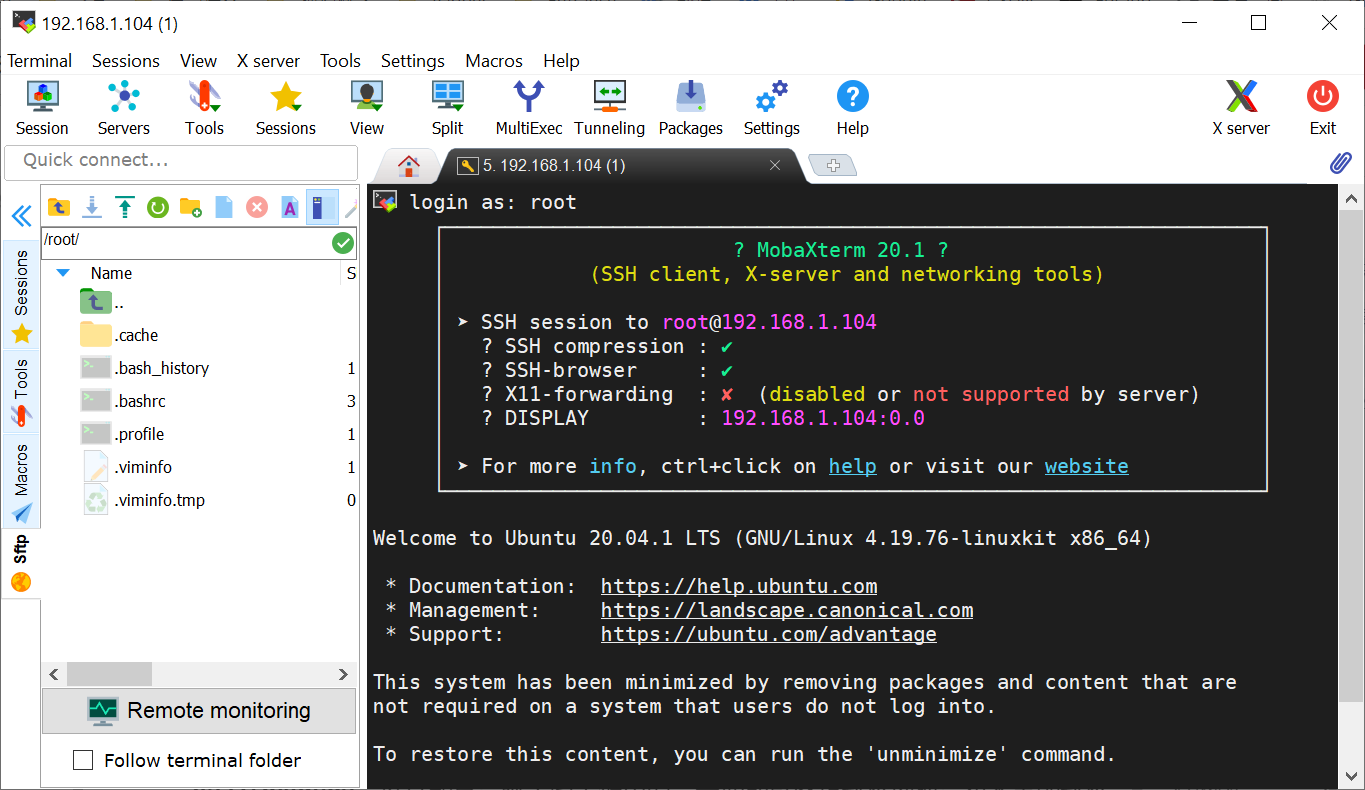The height and width of the screenshot is (790, 1365).
Task: Open the Tunneling tool
Action: [x=610, y=107]
